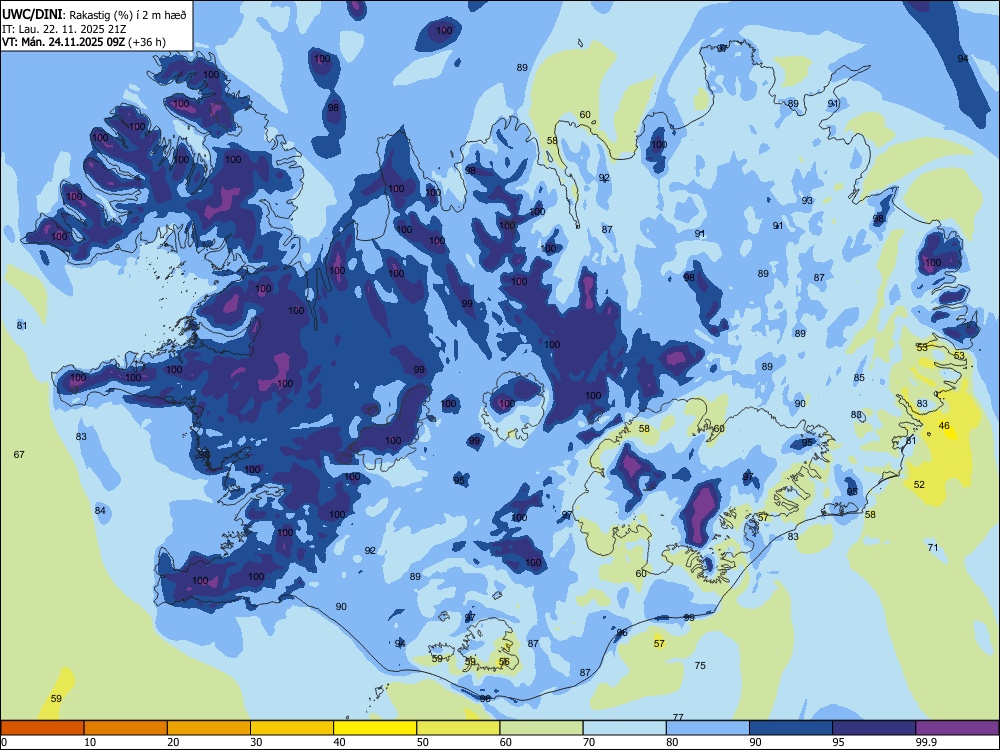
Task: Click the 70–80% pale blue legend swatch
Action: click(624, 728)
